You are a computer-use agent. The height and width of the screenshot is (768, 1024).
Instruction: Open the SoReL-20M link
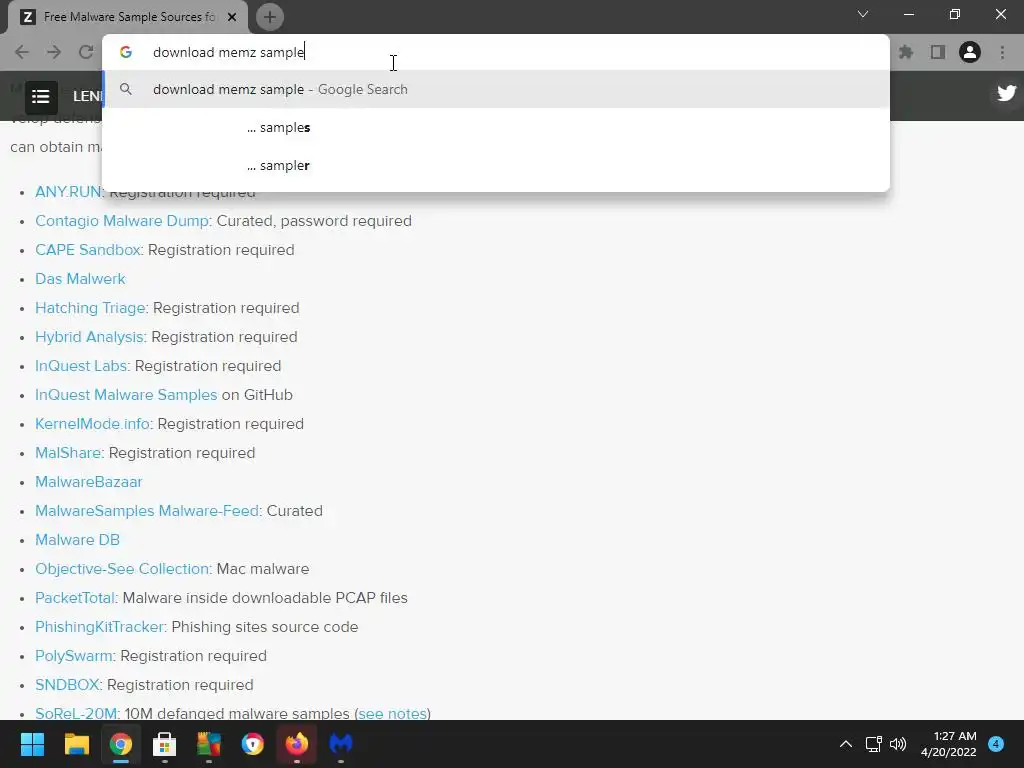pyautogui.click(x=76, y=713)
